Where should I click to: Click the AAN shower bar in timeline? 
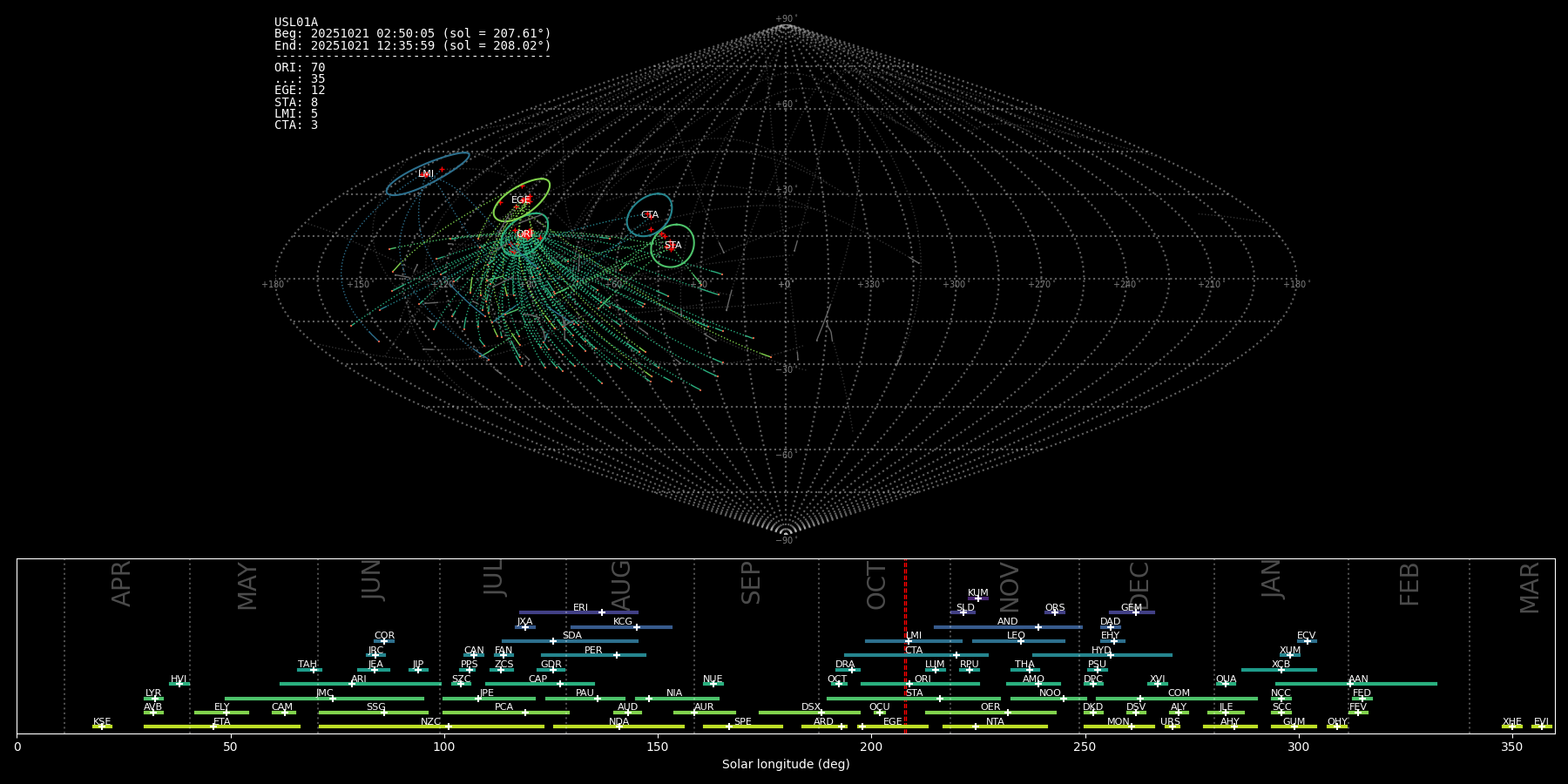pyautogui.click(x=1356, y=684)
